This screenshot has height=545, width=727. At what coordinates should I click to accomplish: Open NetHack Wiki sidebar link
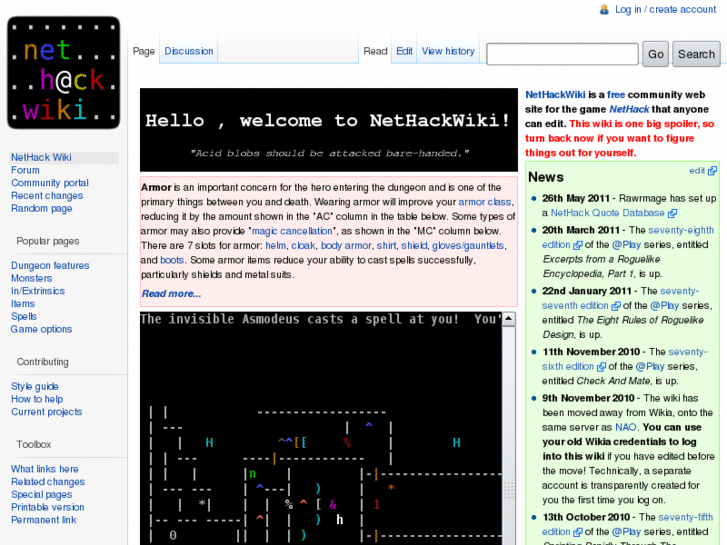pyautogui.click(x=41, y=157)
